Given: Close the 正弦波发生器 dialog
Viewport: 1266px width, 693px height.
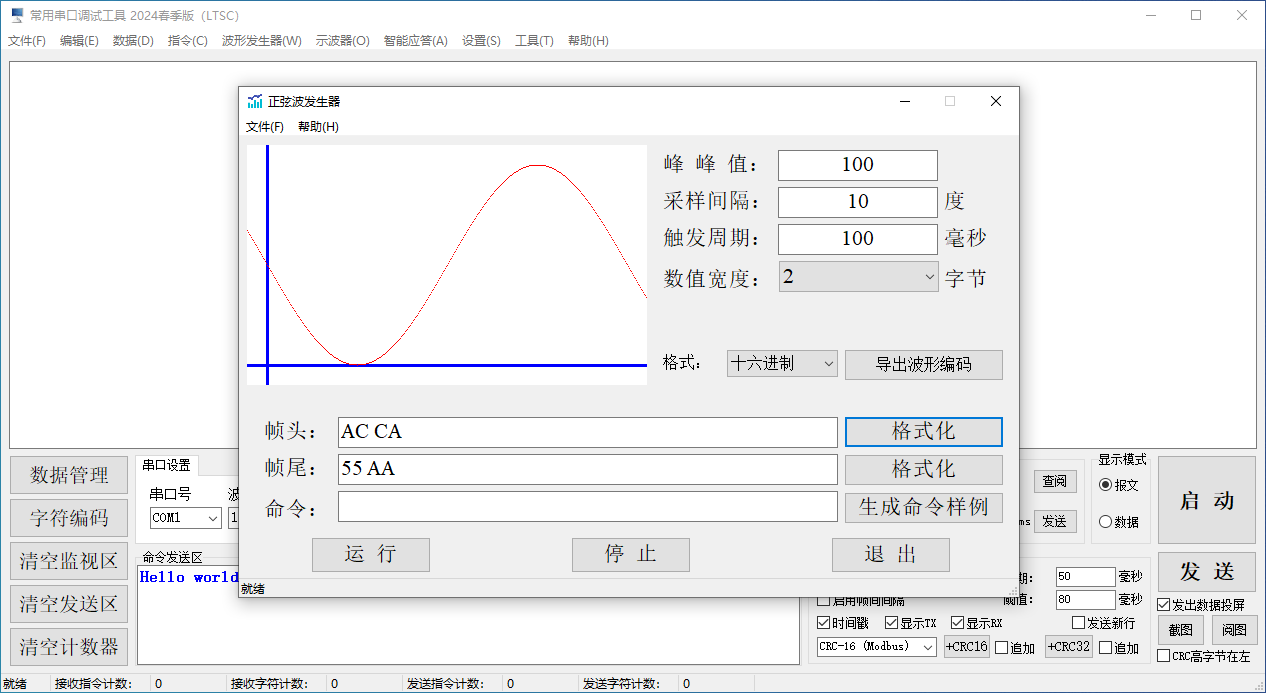Looking at the screenshot, I should 995,101.
